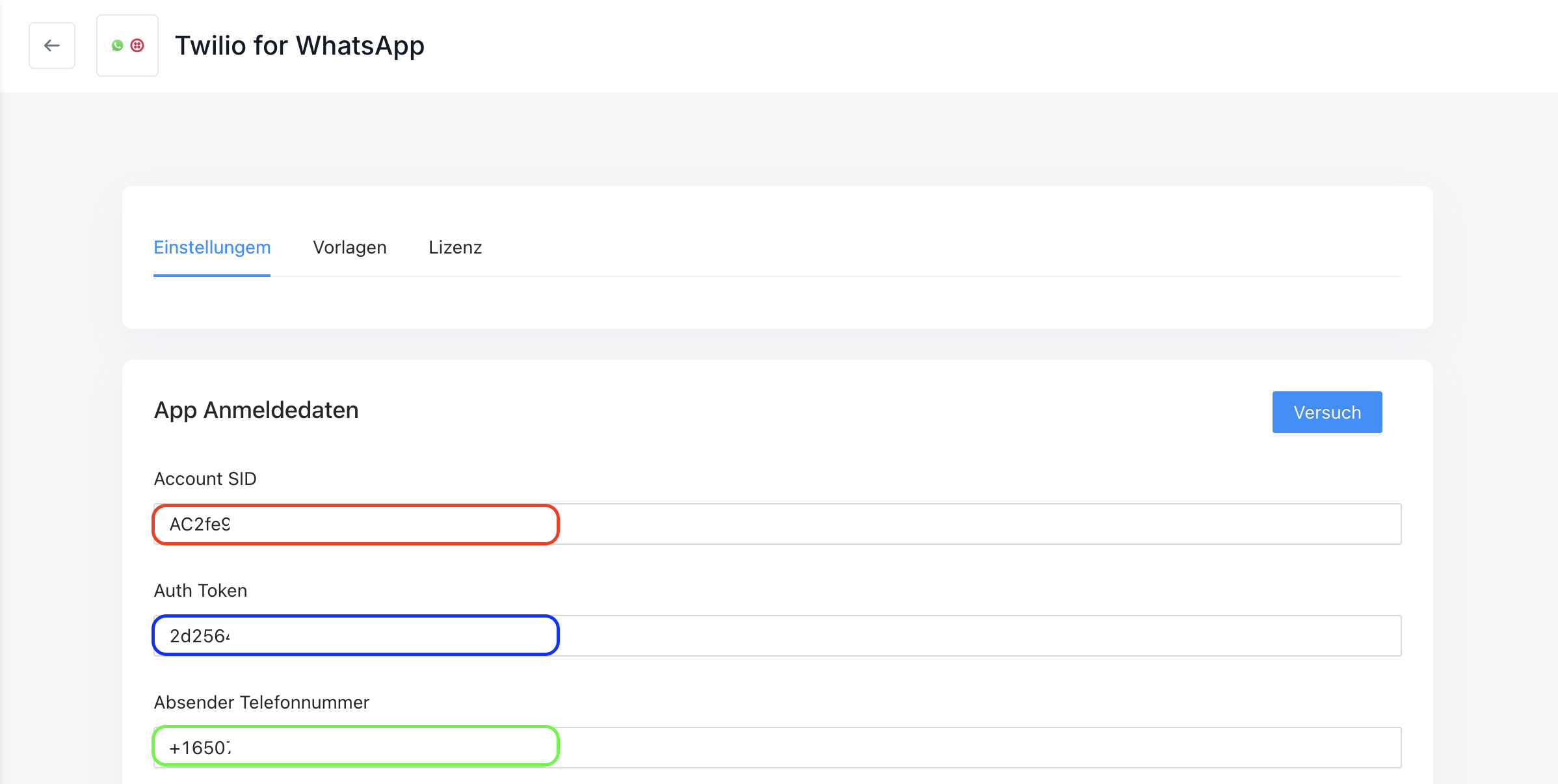Open the Einstellungem tab
Screen dimensions: 1558x784
click(212, 248)
